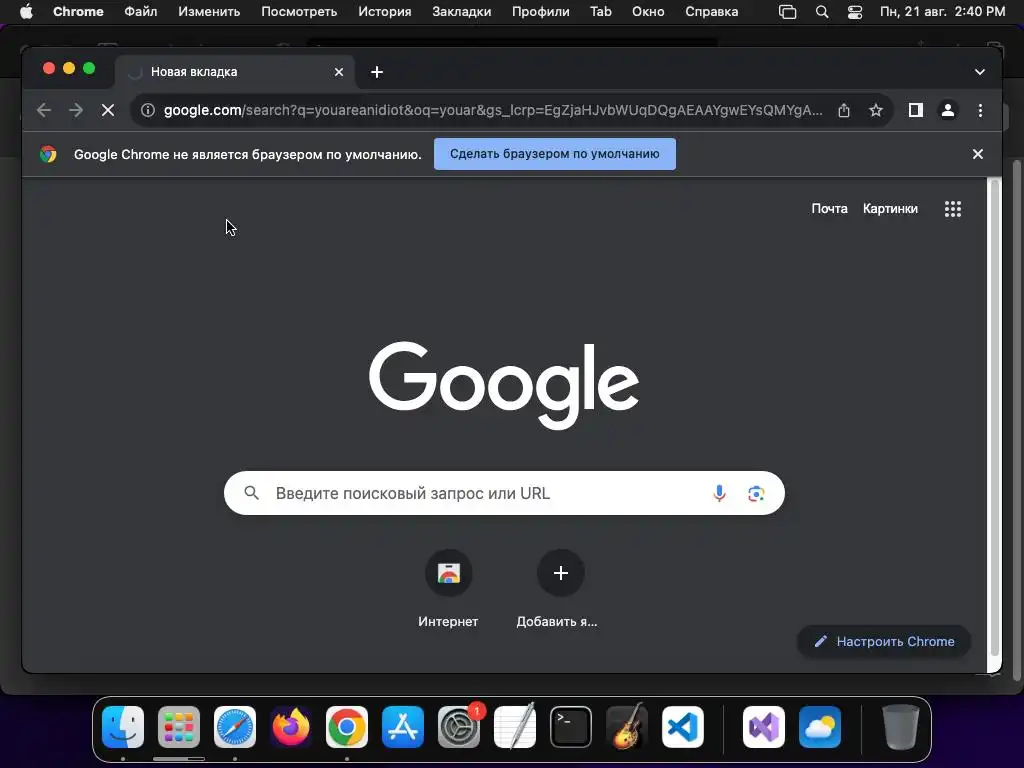This screenshot has width=1024, height=768.
Task: Share this page icon in address bar
Action: [x=844, y=110]
